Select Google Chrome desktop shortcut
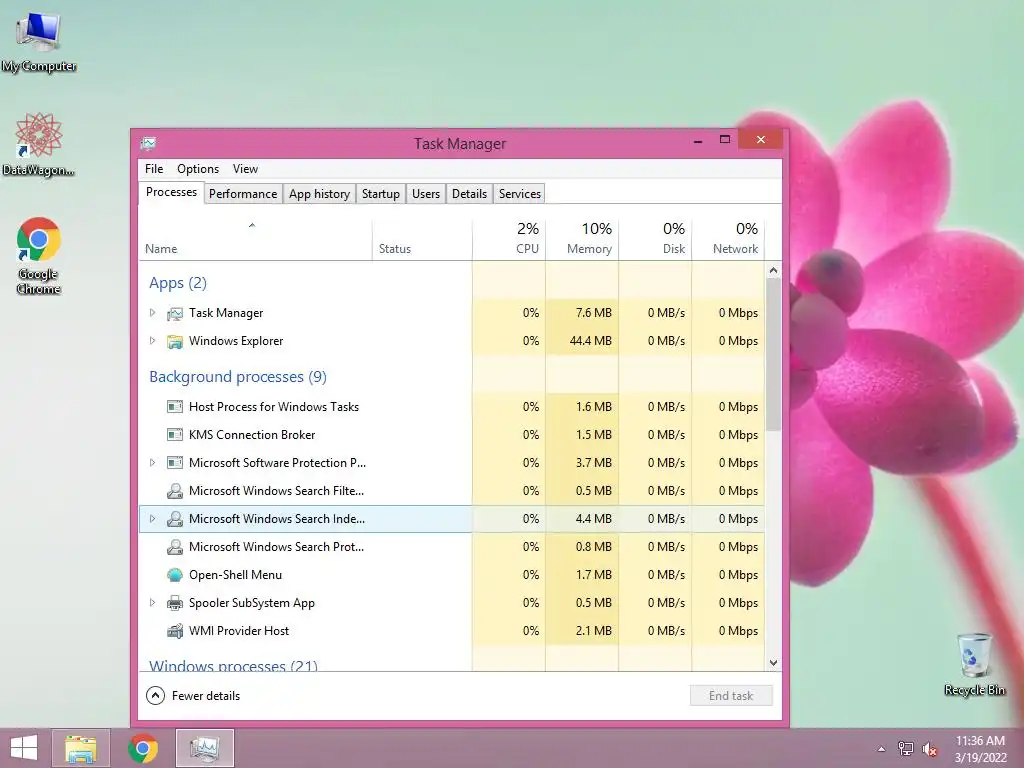This screenshot has width=1024, height=768. pos(39,256)
